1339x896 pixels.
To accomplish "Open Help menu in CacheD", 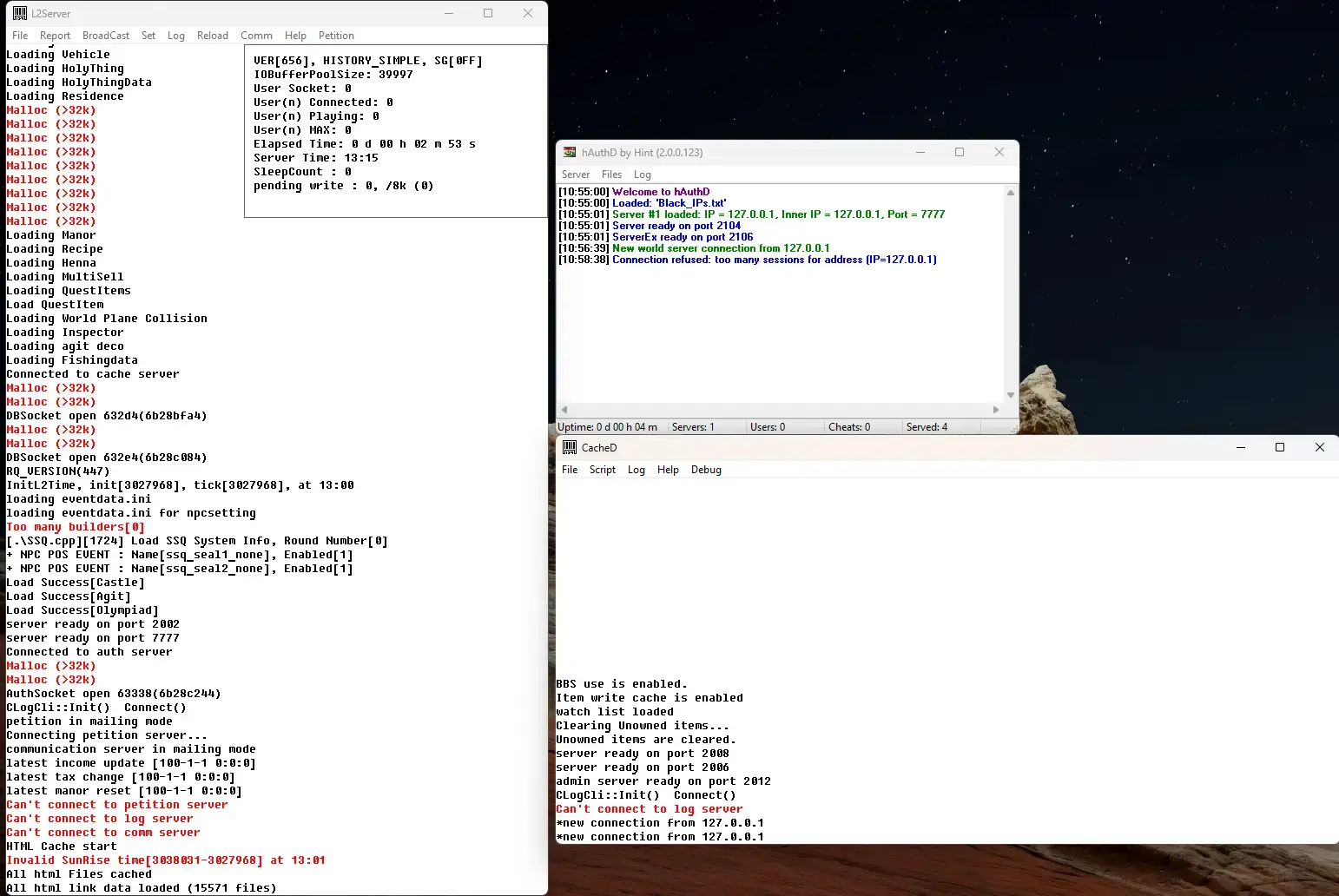I will click(668, 470).
